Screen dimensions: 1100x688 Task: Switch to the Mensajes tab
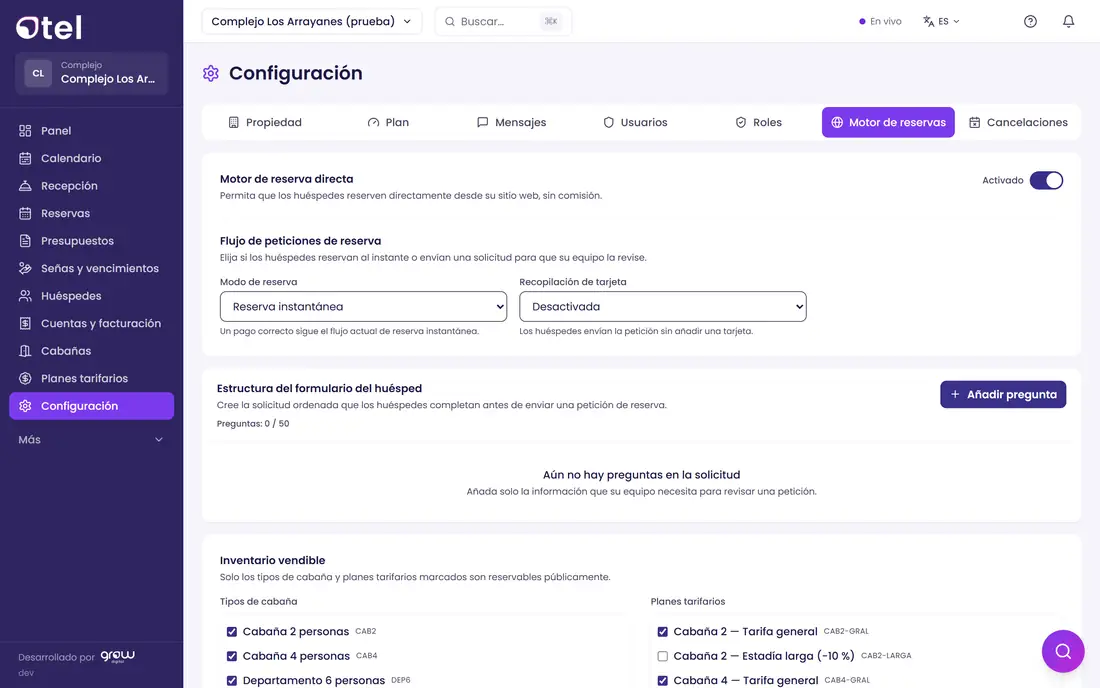point(511,122)
